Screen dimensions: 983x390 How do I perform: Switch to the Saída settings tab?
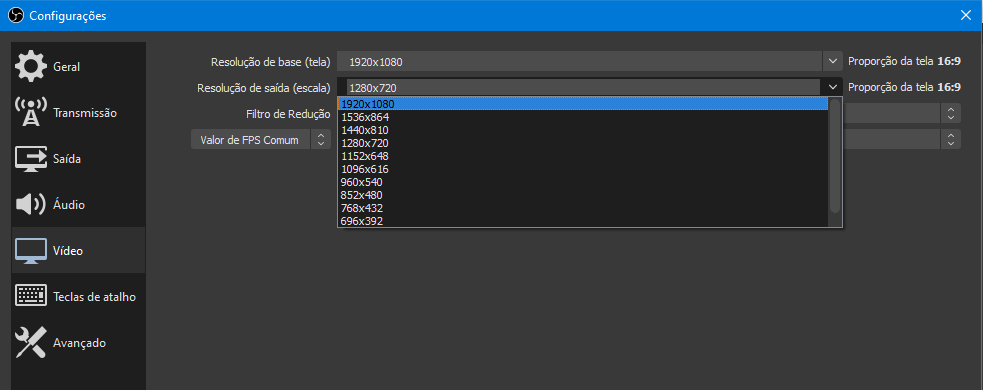pyautogui.click(x=78, y=159)
